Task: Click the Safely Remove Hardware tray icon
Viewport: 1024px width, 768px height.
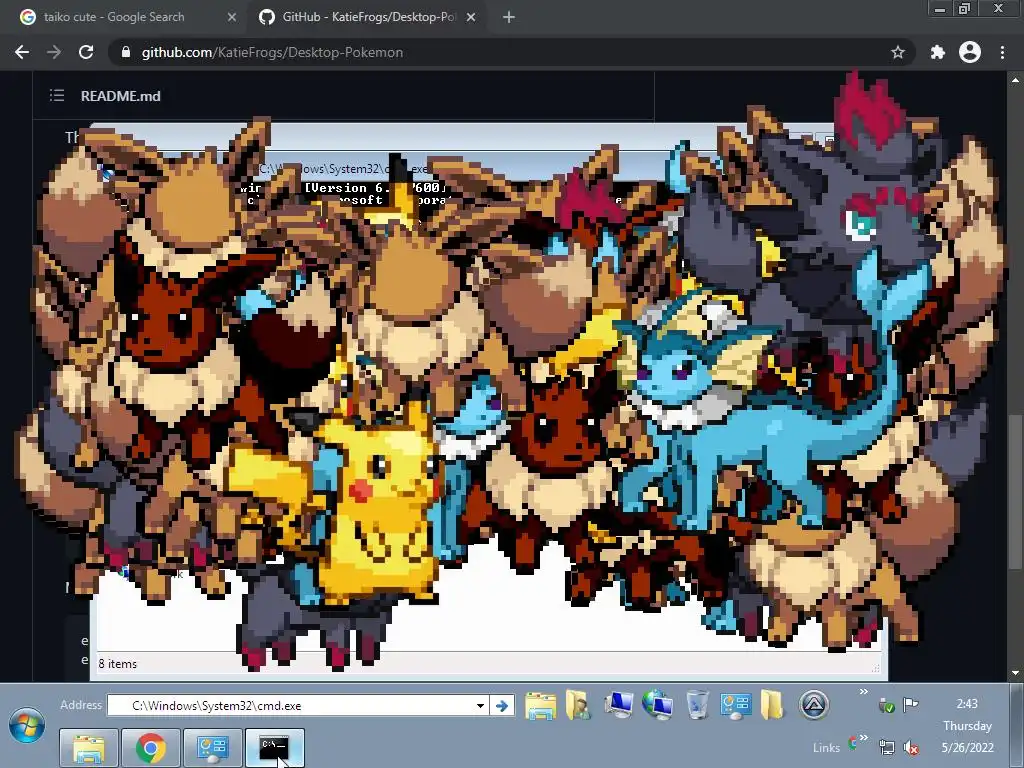Action: [x=886, y=705]
